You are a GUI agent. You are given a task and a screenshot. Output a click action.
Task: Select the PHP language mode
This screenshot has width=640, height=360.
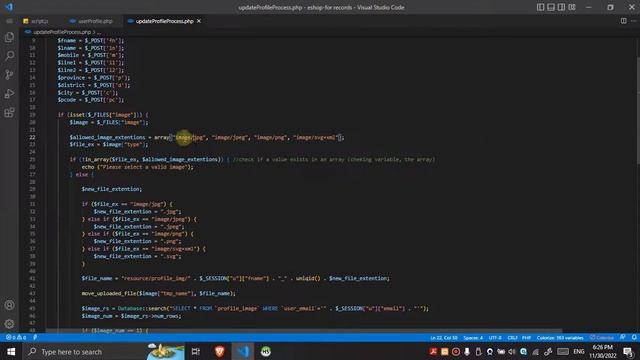click(x=527, y=338)
